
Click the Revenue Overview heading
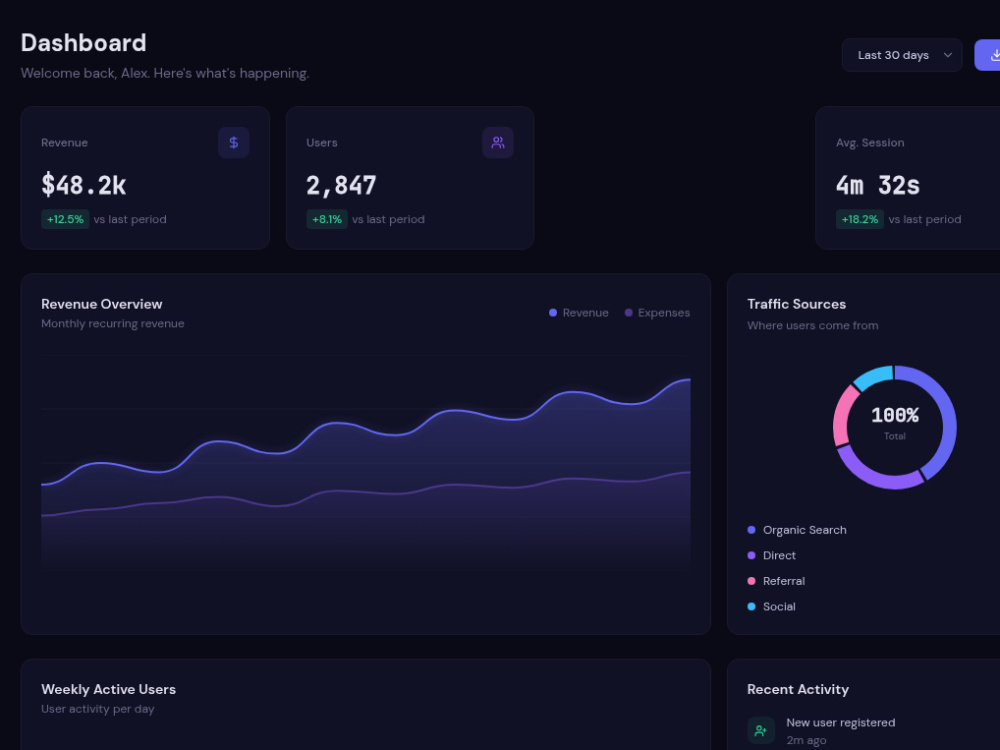click(102, 304)
